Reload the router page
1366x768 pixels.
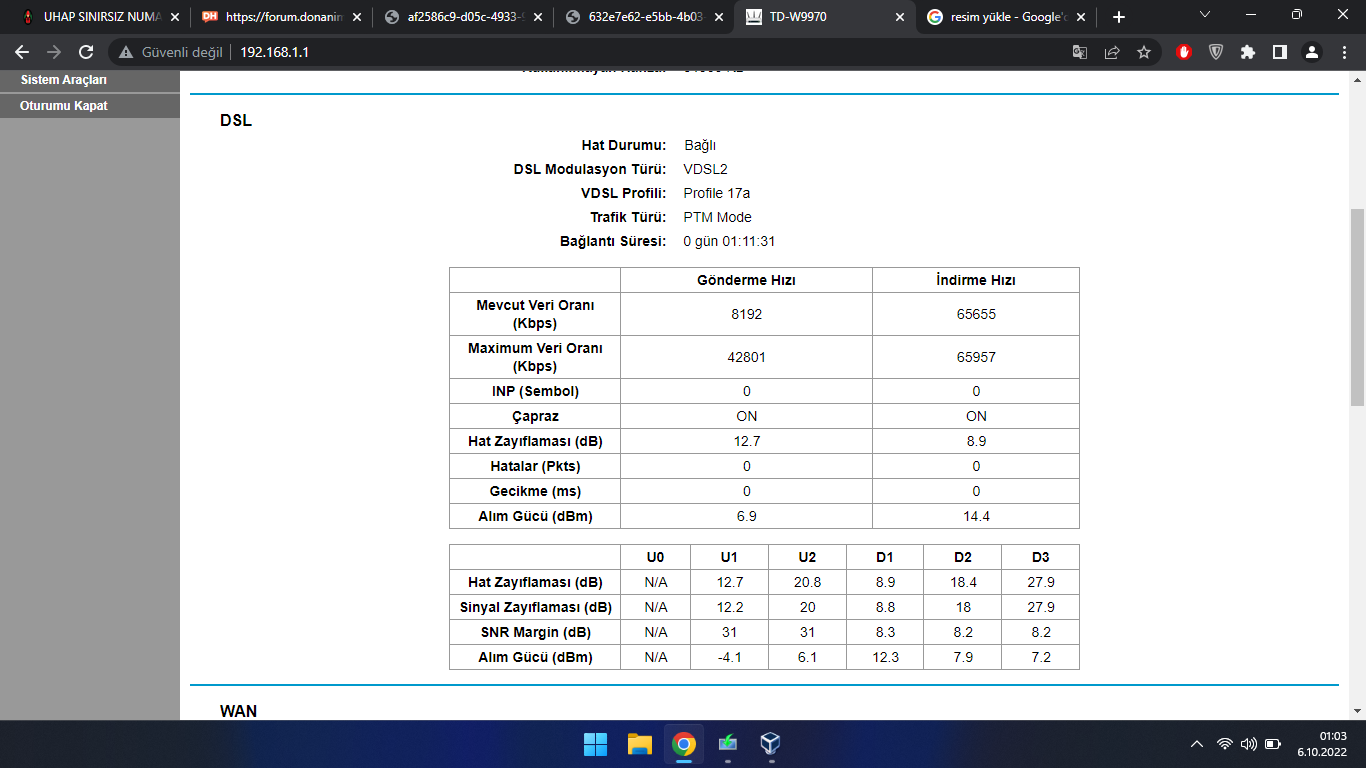pos(86,52)
